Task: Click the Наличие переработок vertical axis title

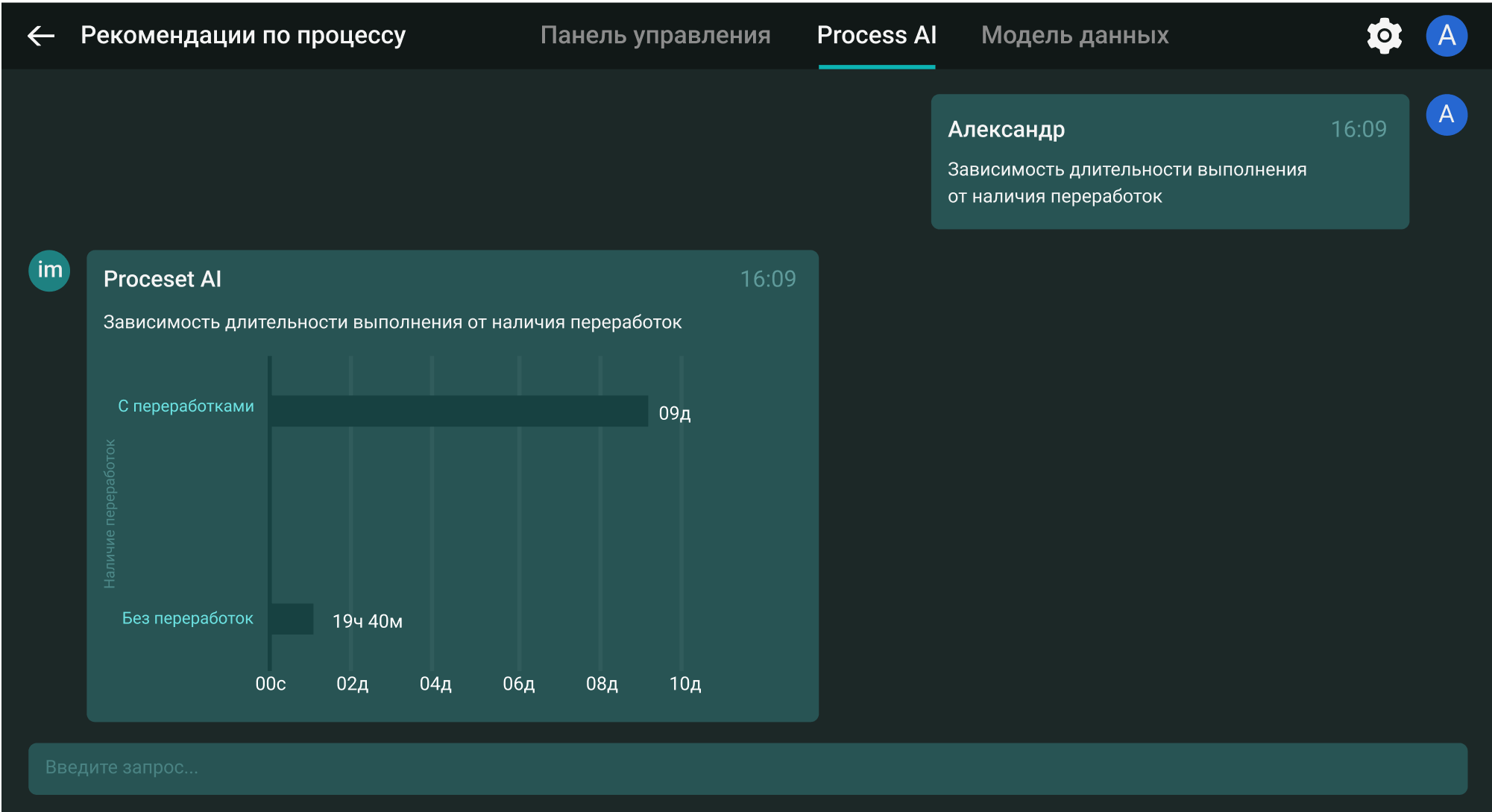Action: [x=110, y=514]
